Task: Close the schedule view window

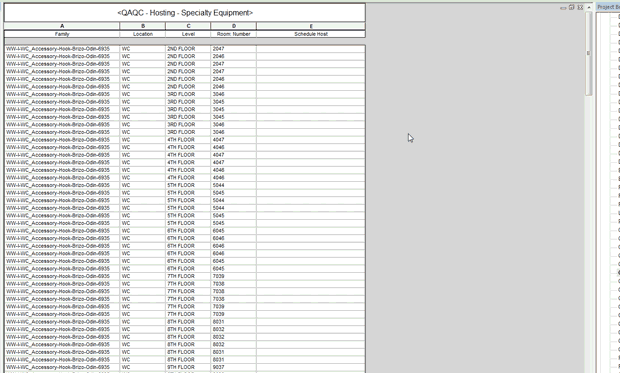Action: [580, 8]
